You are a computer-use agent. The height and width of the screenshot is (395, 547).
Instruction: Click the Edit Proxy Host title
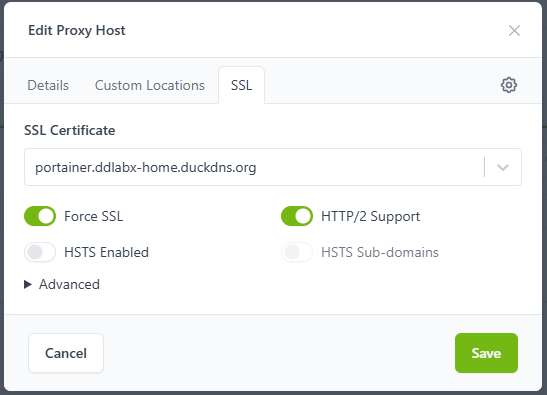(x=77, y=31)
